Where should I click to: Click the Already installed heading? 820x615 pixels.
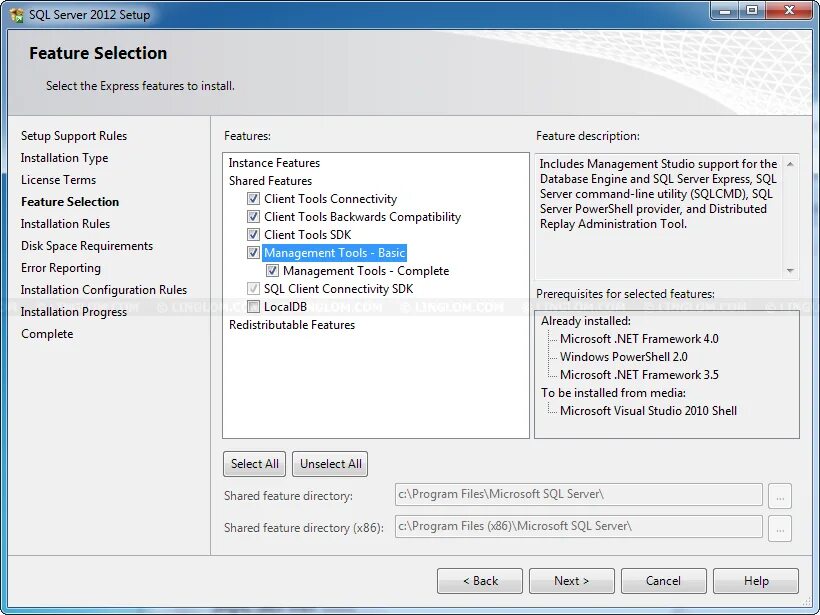586,321
